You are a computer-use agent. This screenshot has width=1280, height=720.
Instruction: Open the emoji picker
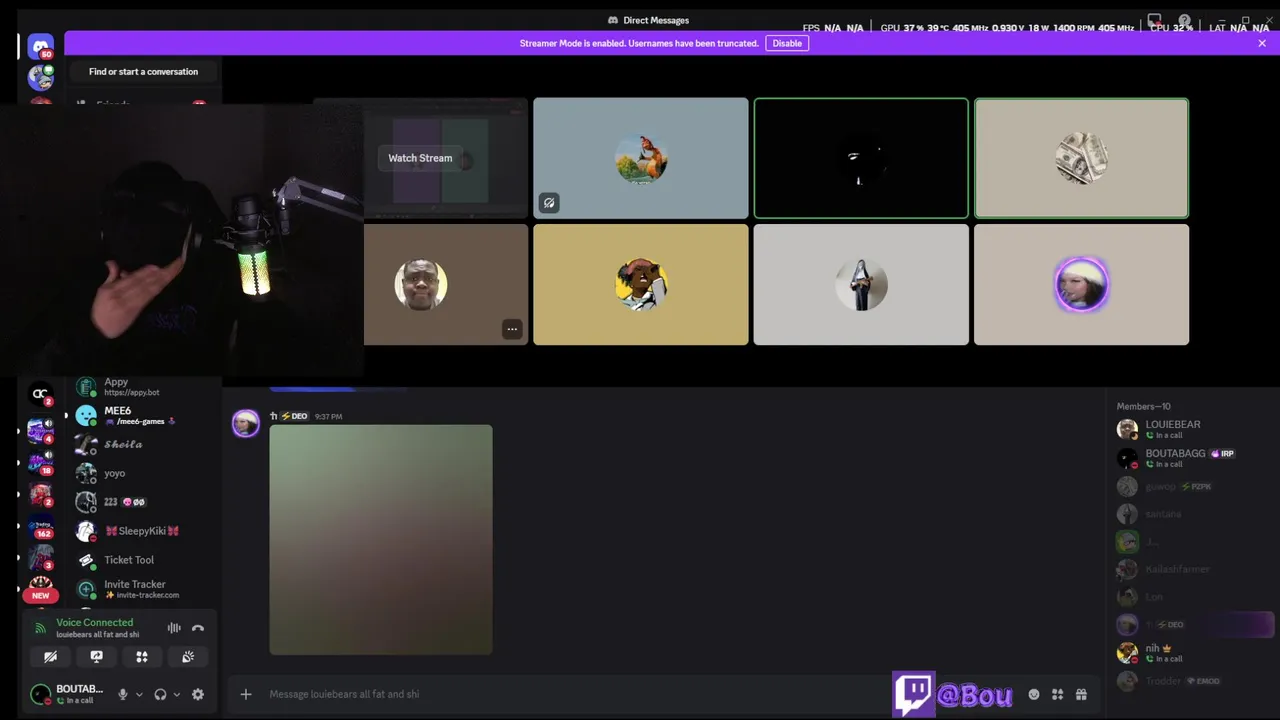tap(1034, 694)
